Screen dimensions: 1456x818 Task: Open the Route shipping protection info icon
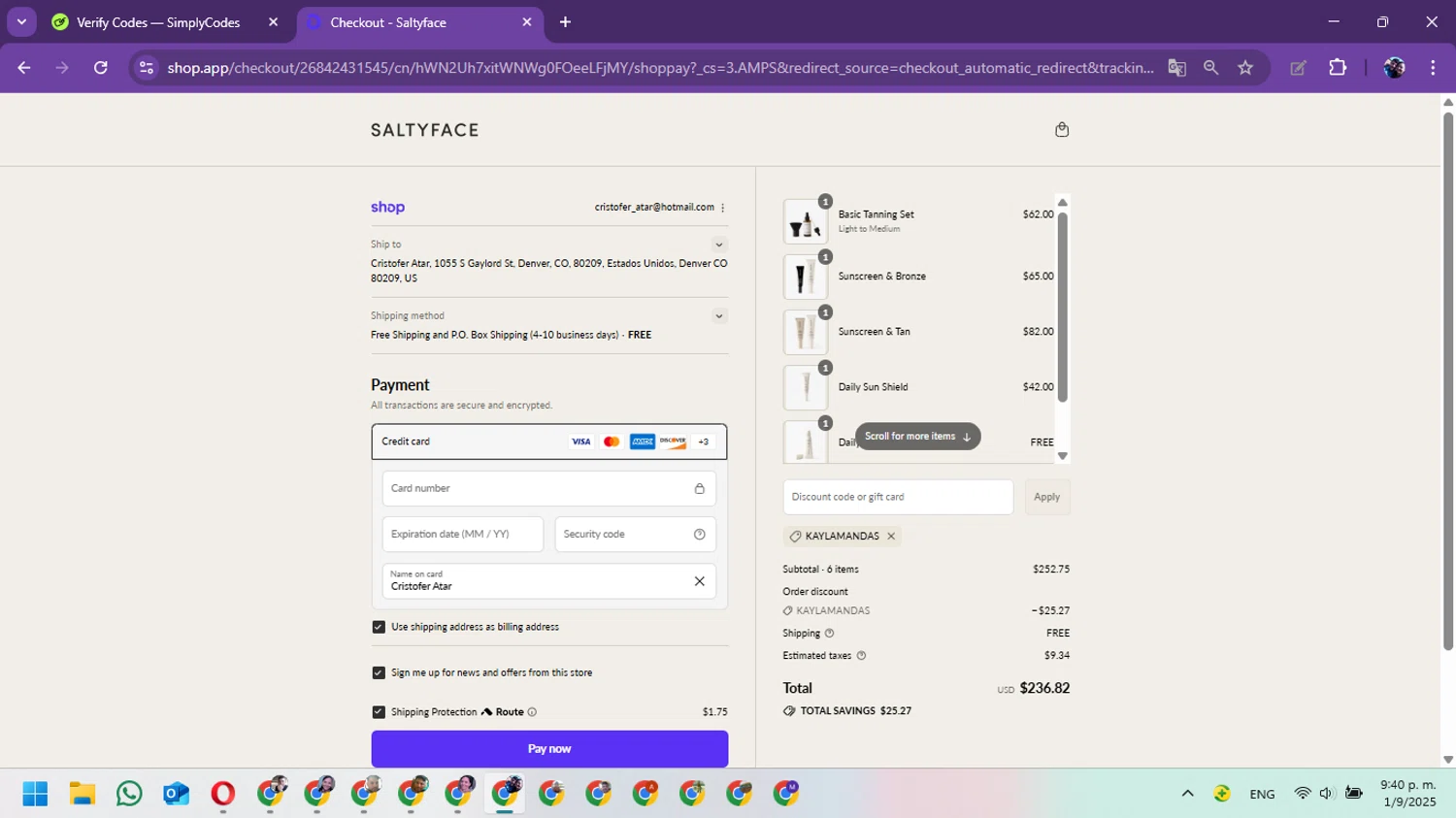pyautogui.click(x=532, y=712)
